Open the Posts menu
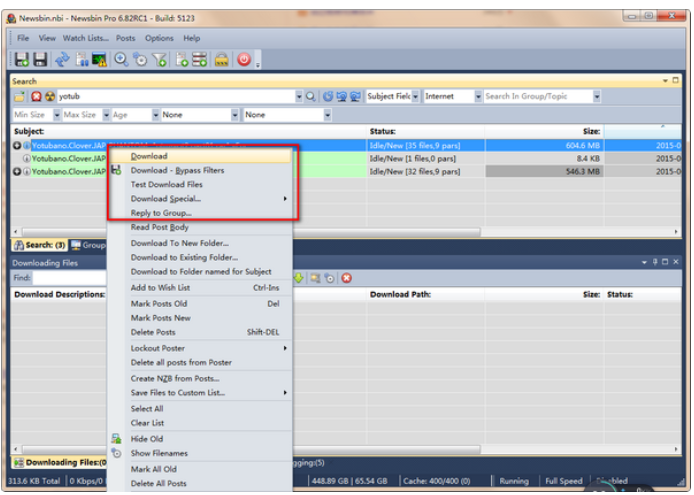Image resolution: width=694 pixels, height=495 pixels. click(126, 39)
